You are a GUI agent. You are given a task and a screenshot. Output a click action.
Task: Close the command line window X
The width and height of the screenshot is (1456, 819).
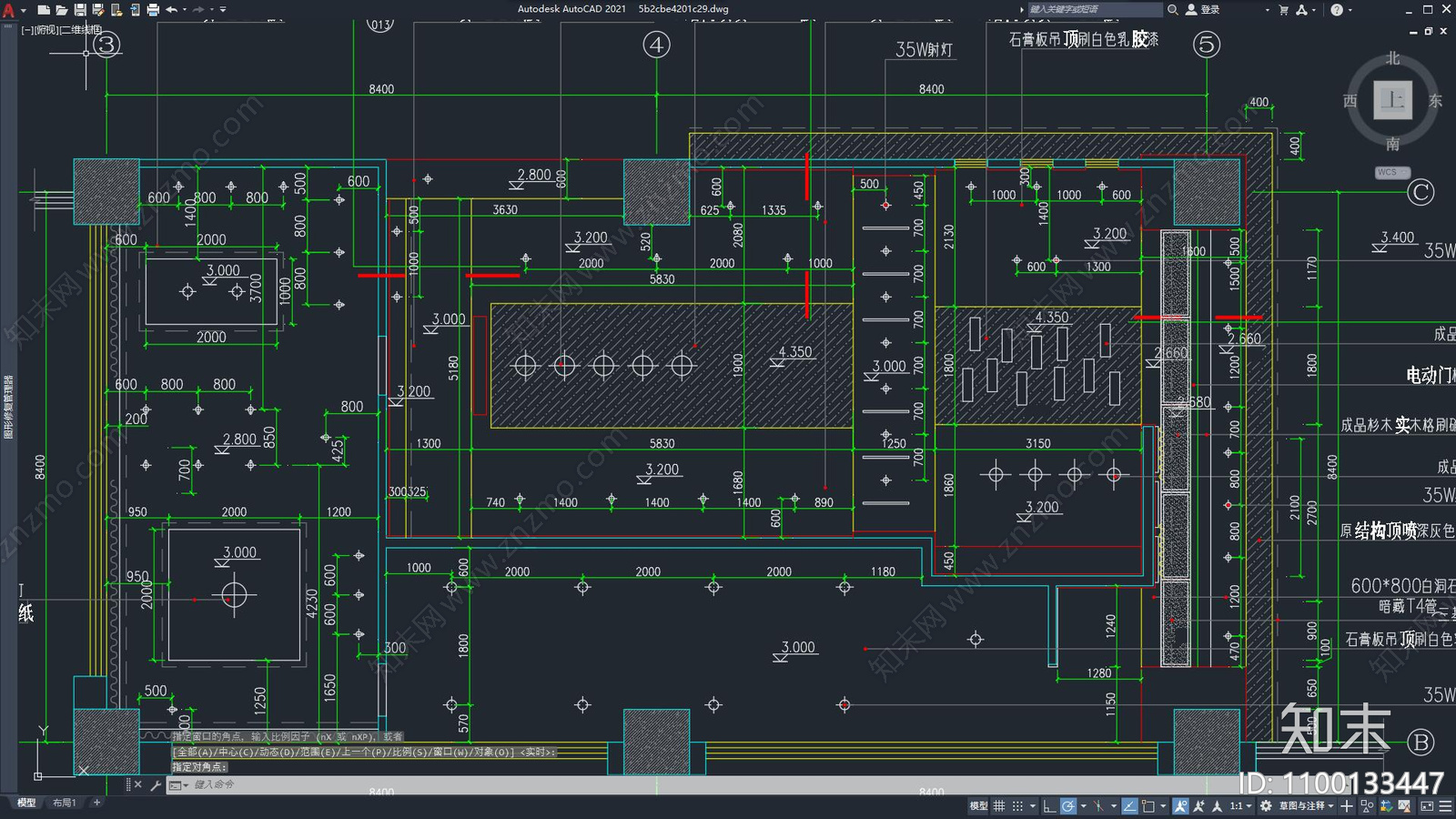pyautogui.click(x=137, y=784)
